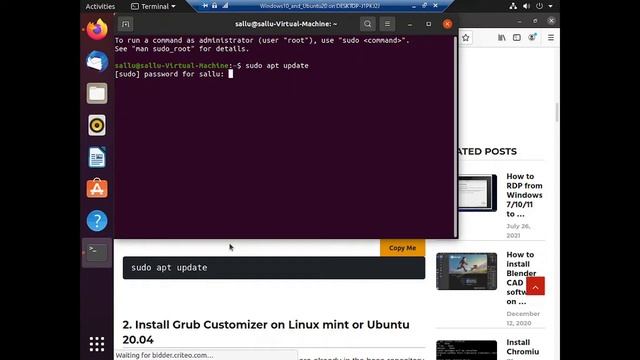
Task: Click the volume icon in top bar
Action: coord(527,6)
